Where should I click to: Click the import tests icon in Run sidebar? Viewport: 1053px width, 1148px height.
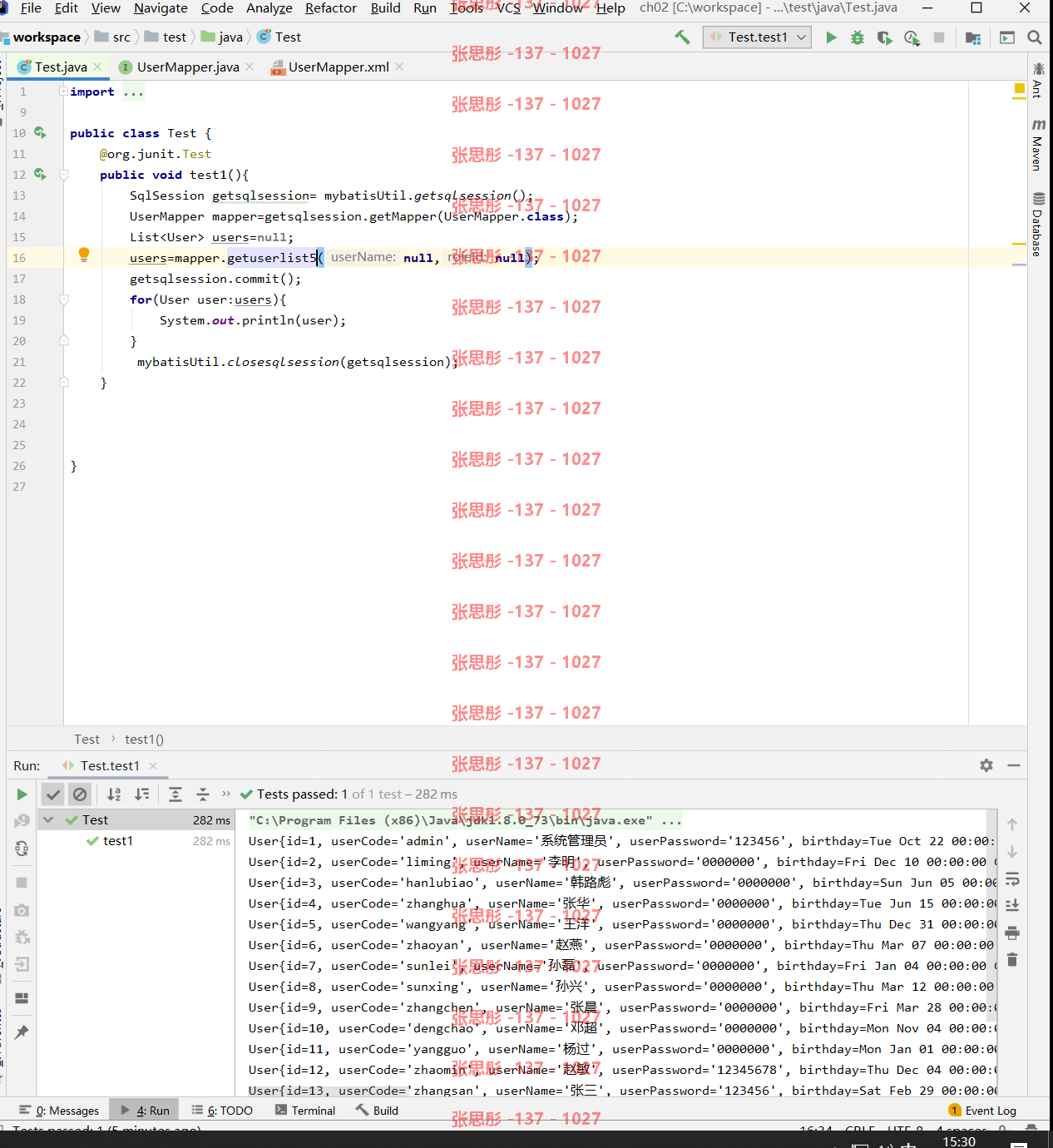[x=22, y=964]
